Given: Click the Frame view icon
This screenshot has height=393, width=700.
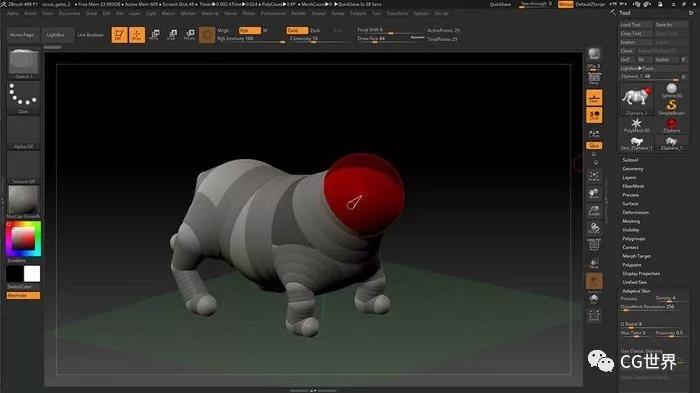Looking at the screenshot, I should (x=594, y=176).
